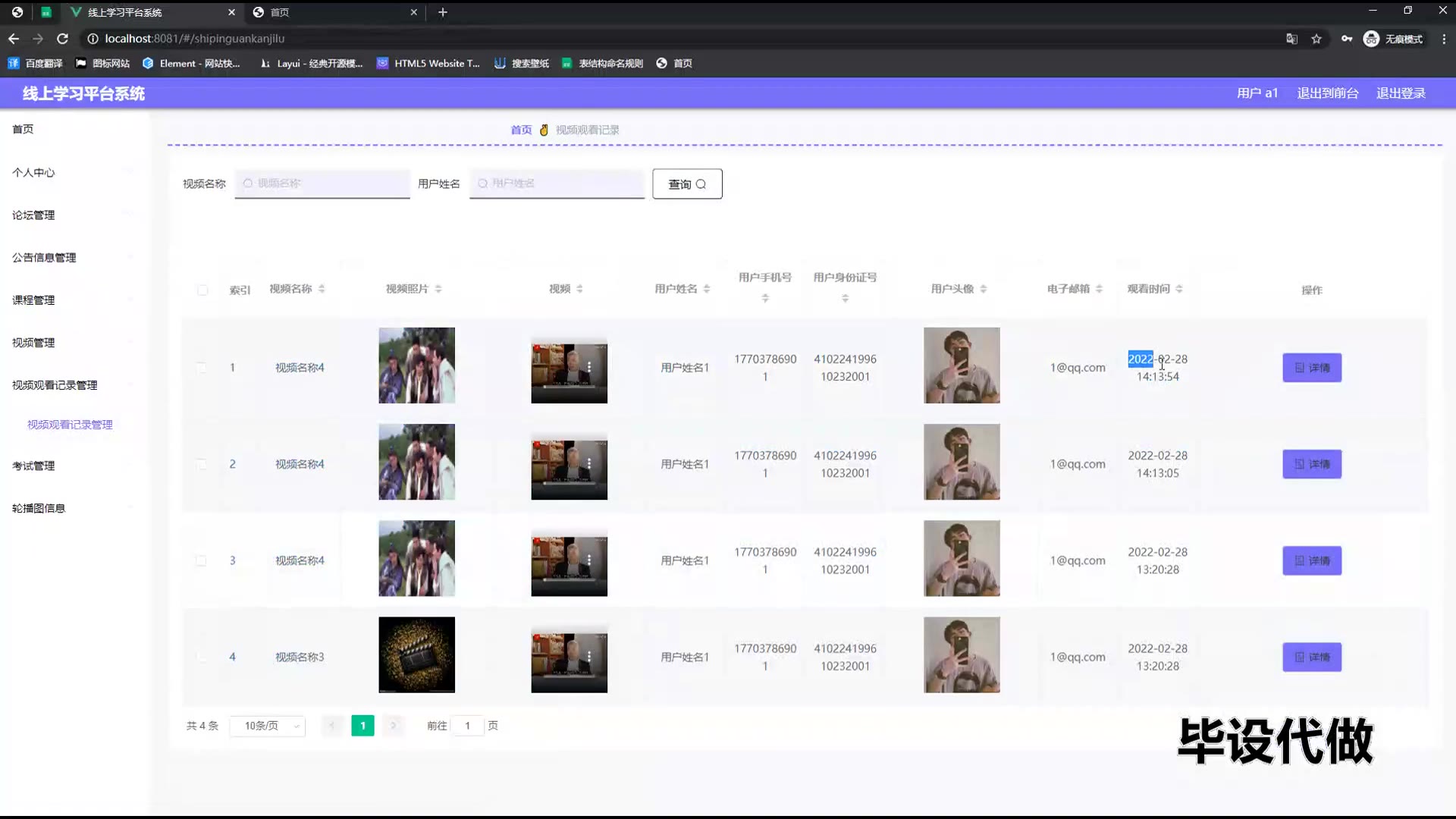This screenshot has width=1456, height=819.
Task: Go to next page arrow
Action: coord(393,726)
